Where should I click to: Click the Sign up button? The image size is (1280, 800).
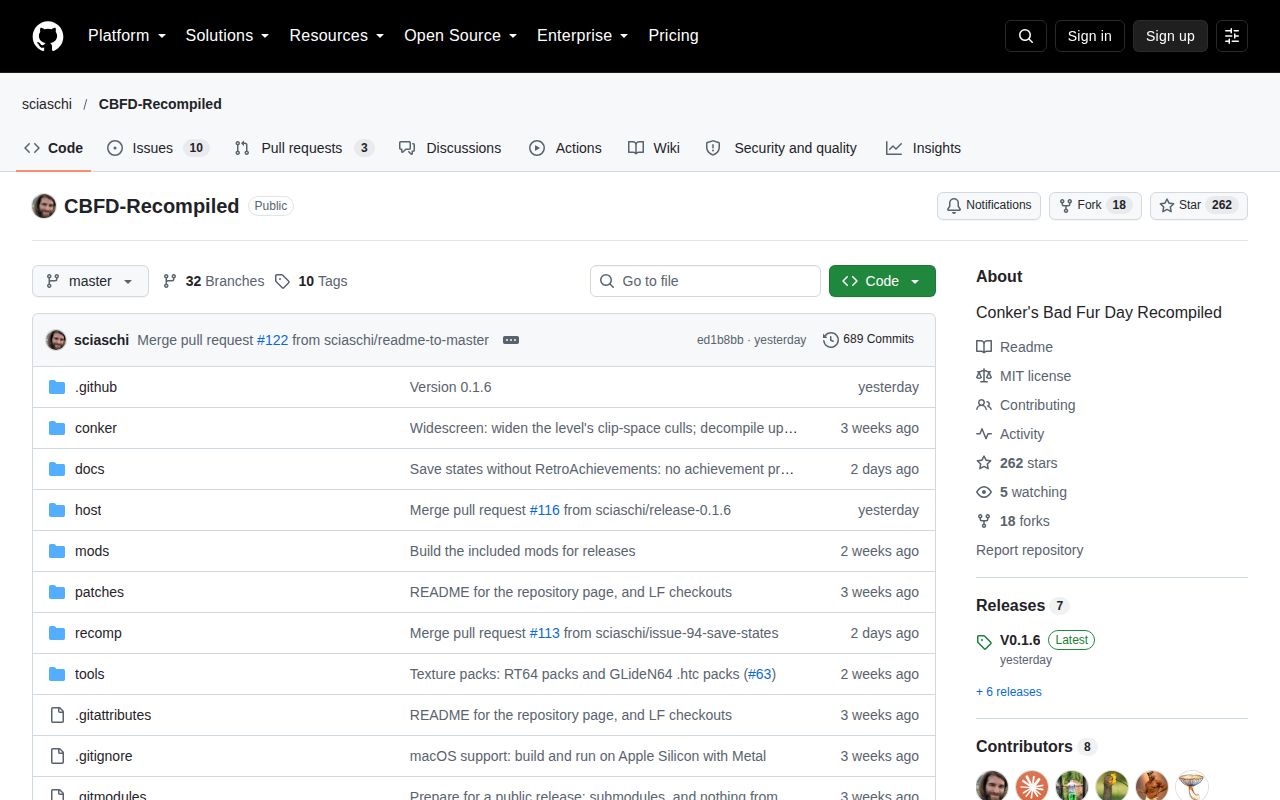click(1170, 36)
